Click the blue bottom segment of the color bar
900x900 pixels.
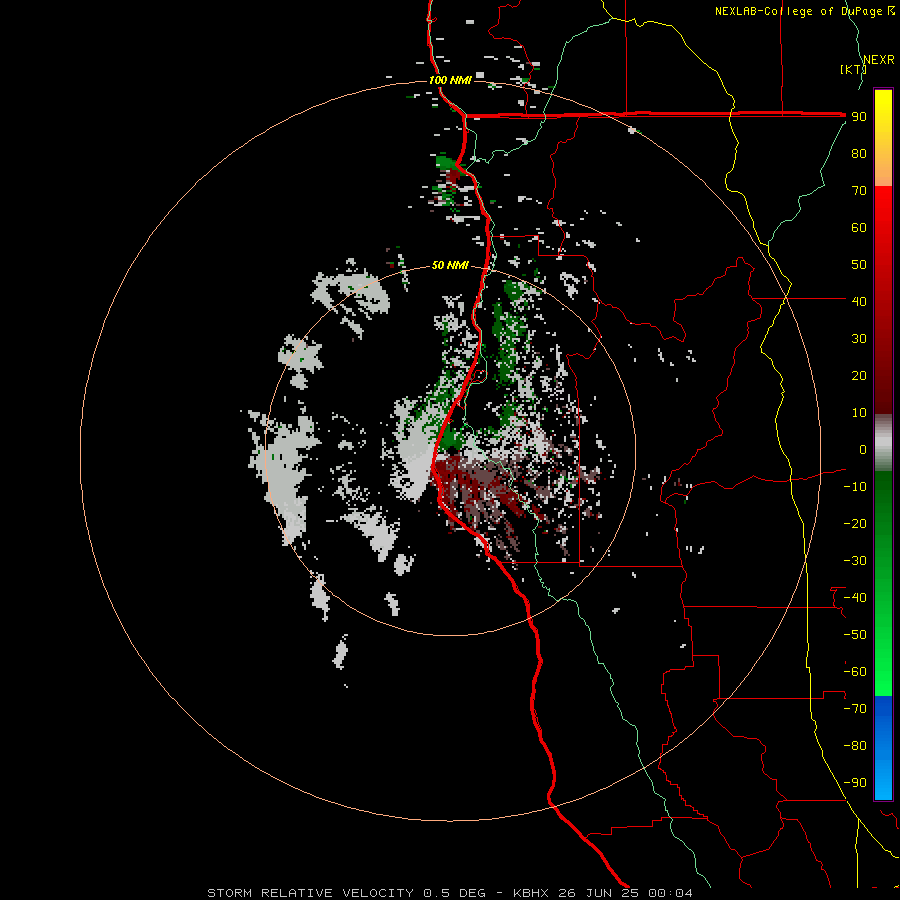(883, 747)
